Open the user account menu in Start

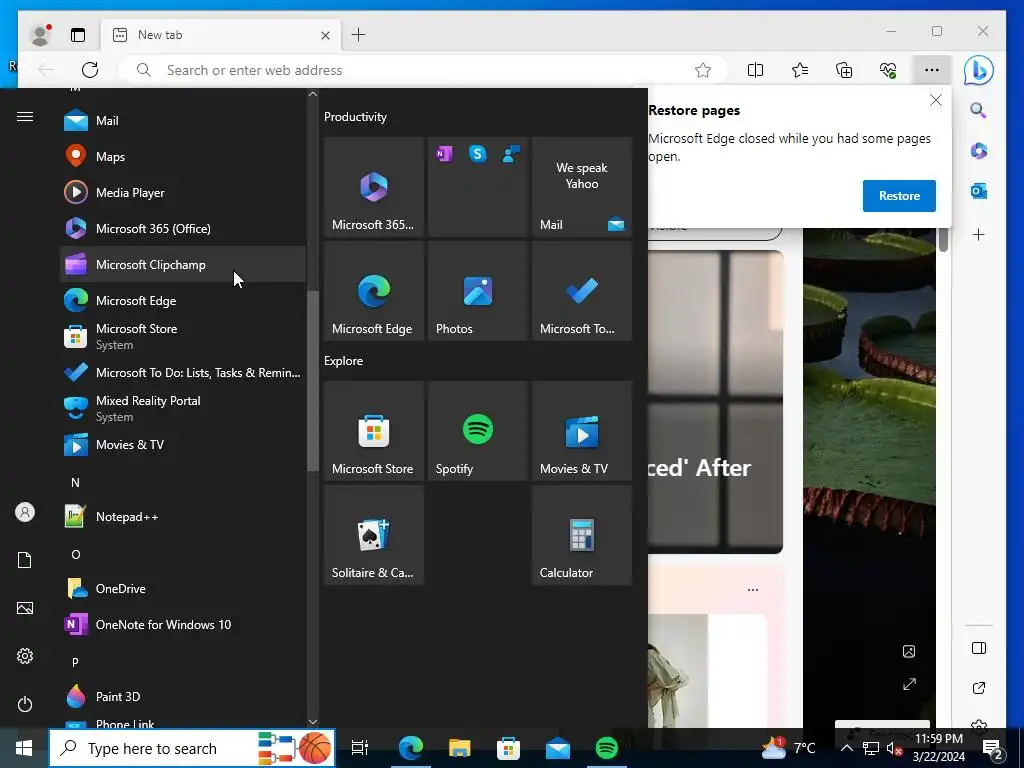pyautogui.click(x=25, y=512)
